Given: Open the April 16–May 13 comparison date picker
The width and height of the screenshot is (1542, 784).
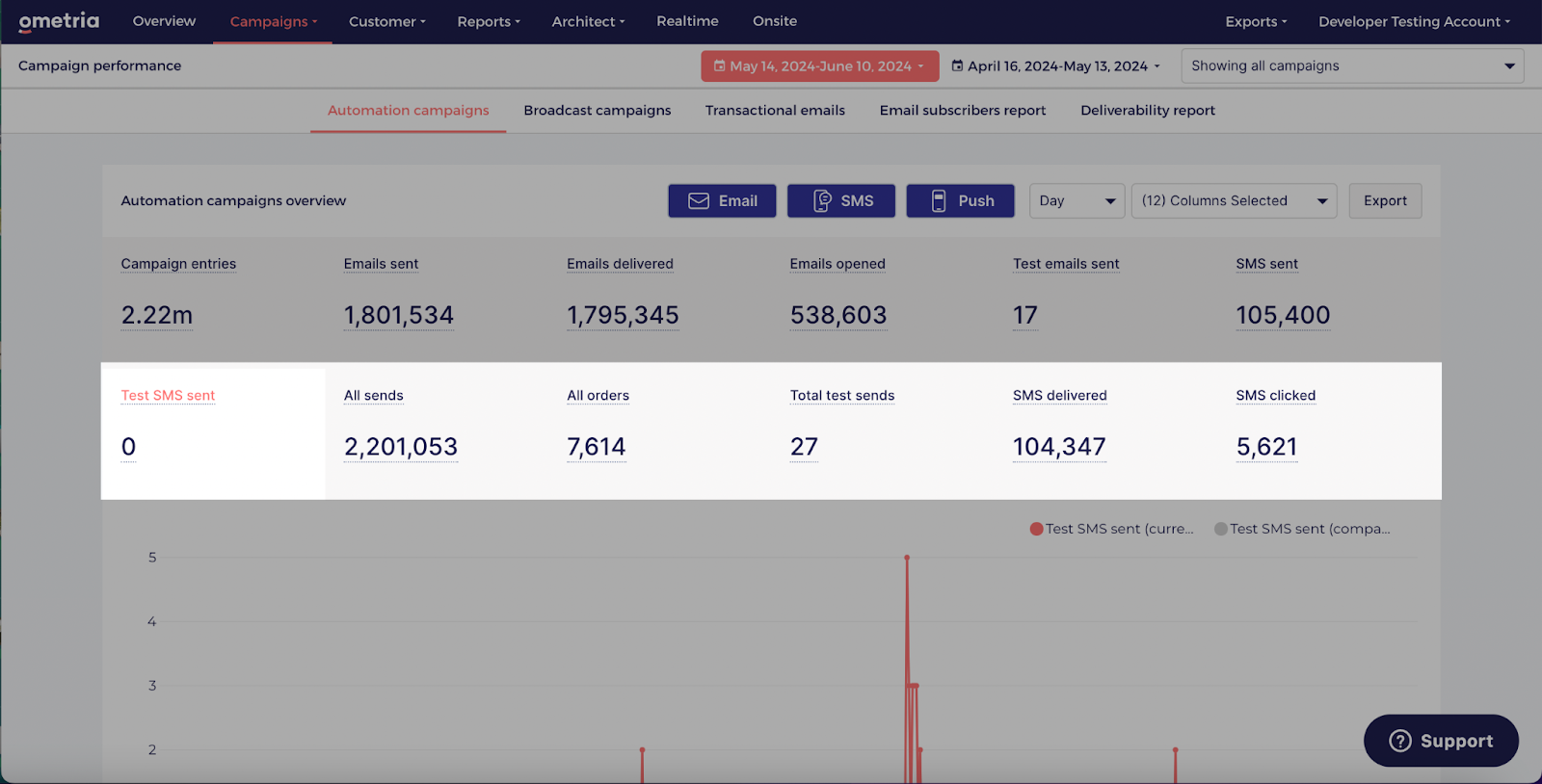Looking at the screenshot, I should pos(1056,65).
